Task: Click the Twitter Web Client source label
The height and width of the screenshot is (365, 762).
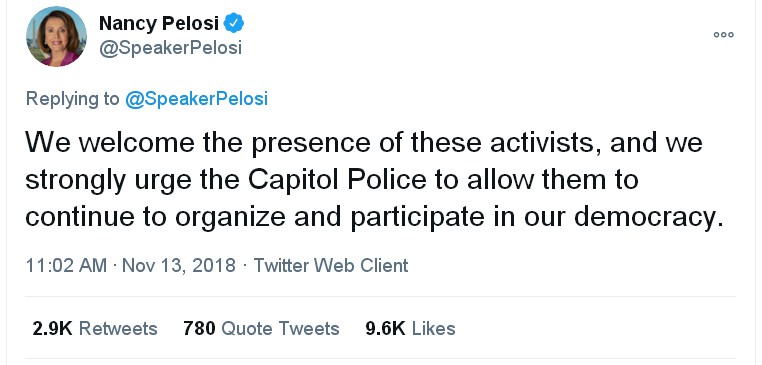Action: [x=331, y=266]
